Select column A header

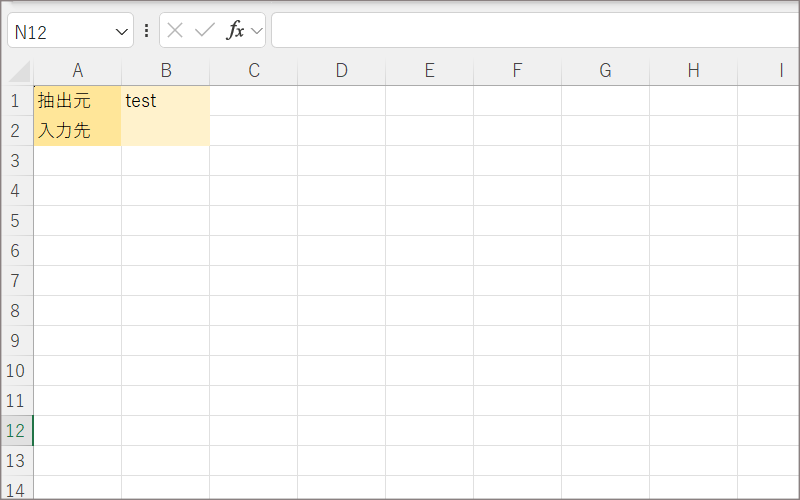coord(77,71)
